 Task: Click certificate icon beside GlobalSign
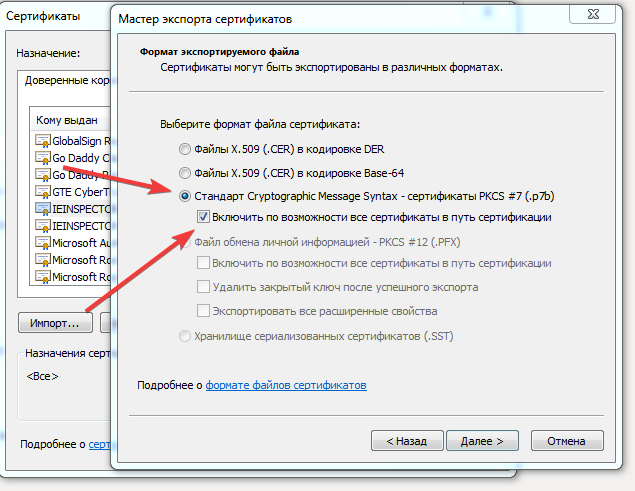pyautogui.click(x=43, y=141)
